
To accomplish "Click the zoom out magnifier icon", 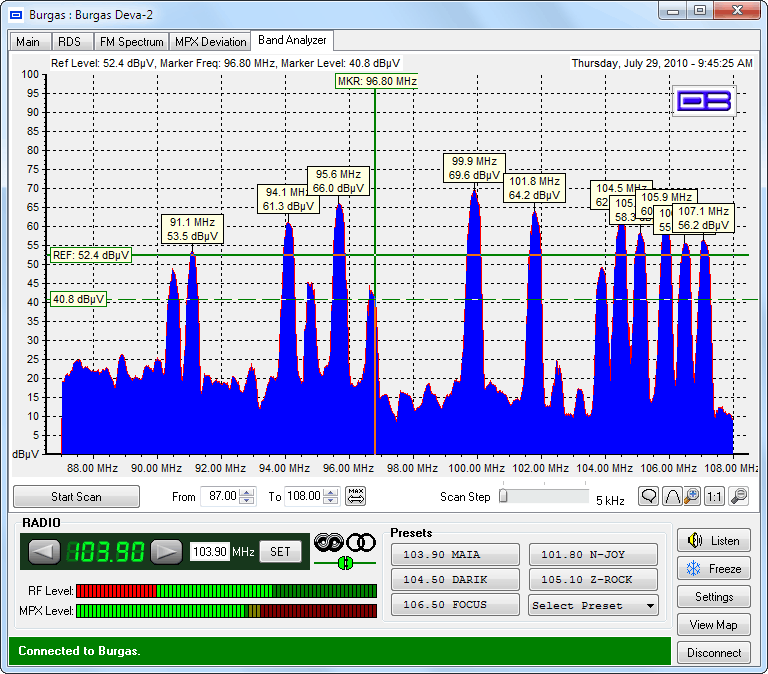I will coord(738,496).
